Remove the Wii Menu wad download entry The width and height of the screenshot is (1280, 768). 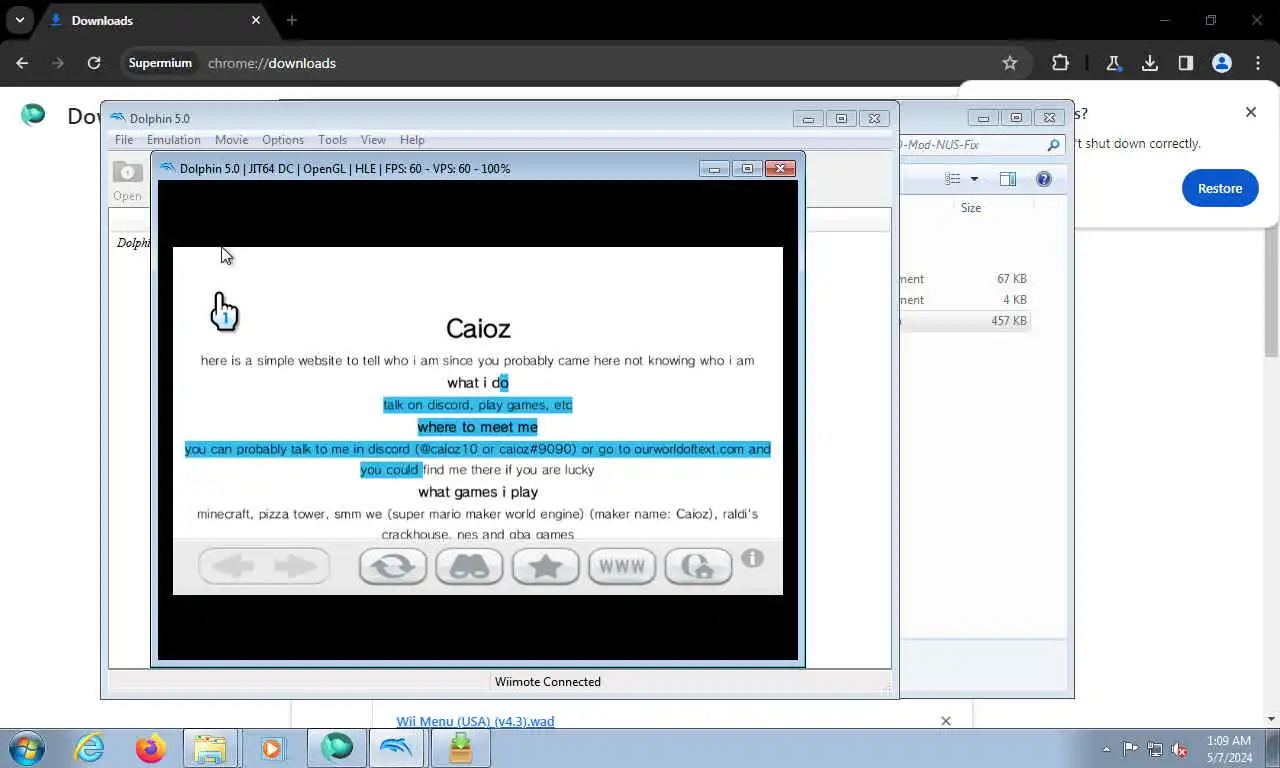pos(946,720)
